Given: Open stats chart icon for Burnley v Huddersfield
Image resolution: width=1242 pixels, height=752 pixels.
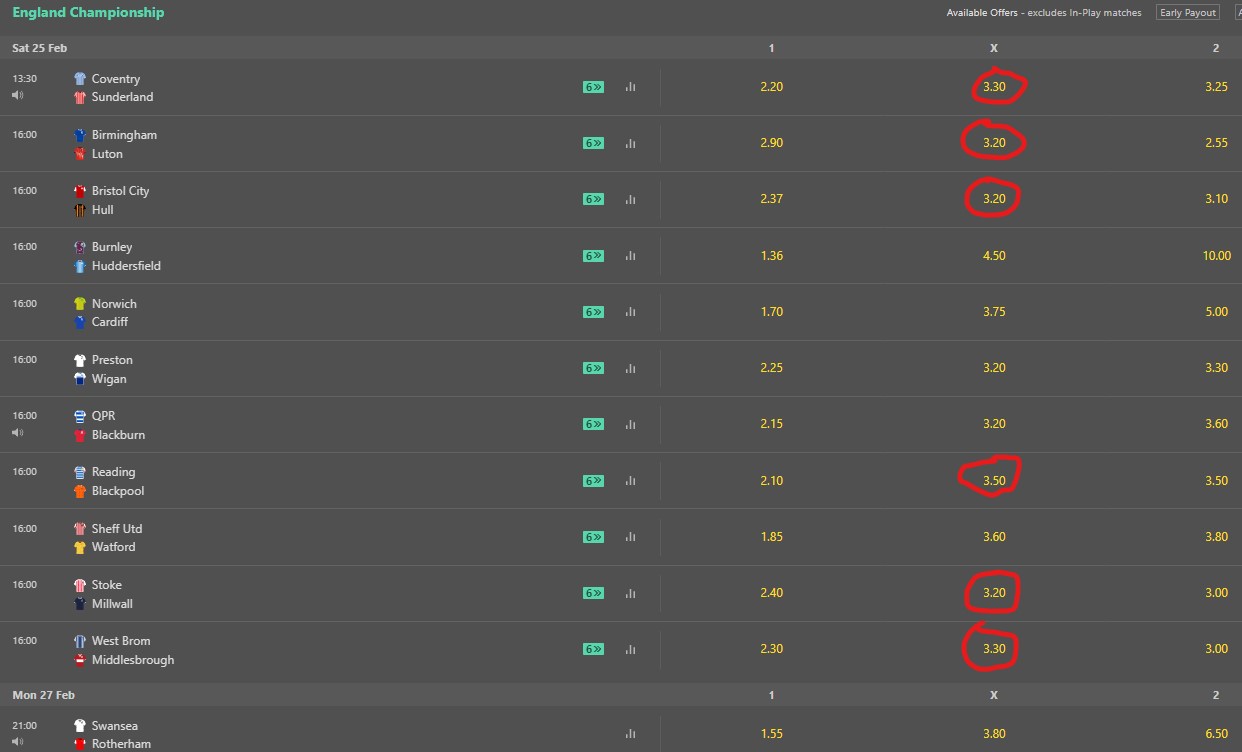Looking at the screenshot, I should (x=630, y=256).
